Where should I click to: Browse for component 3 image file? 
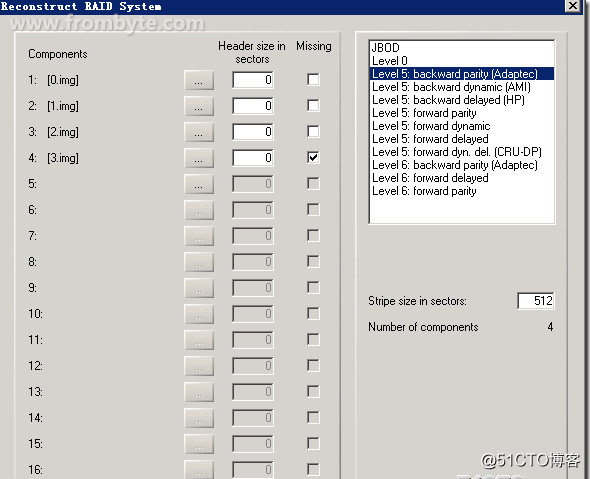199,132
